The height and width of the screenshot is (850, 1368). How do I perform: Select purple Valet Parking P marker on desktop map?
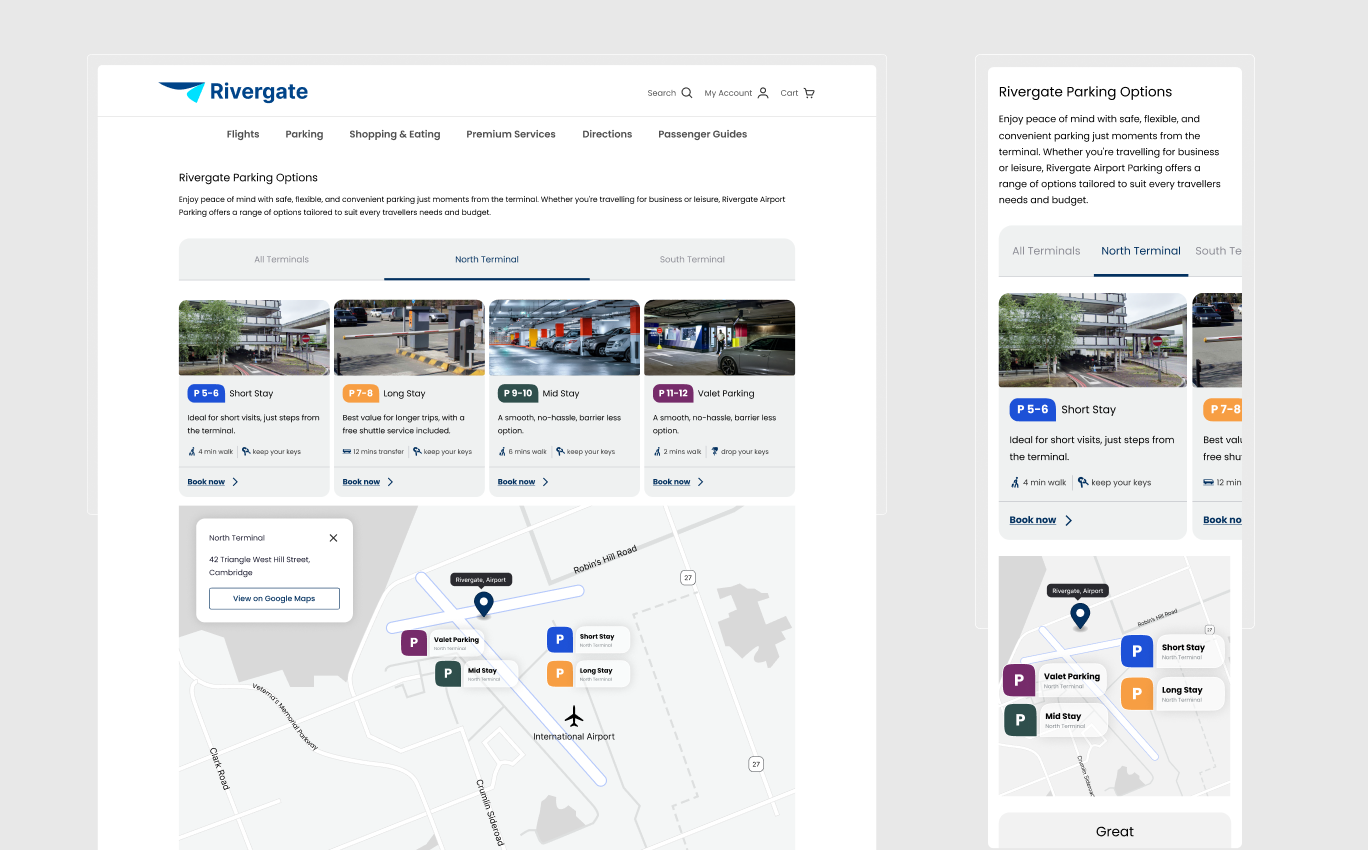pyautogui.click(x=414, y=643)
